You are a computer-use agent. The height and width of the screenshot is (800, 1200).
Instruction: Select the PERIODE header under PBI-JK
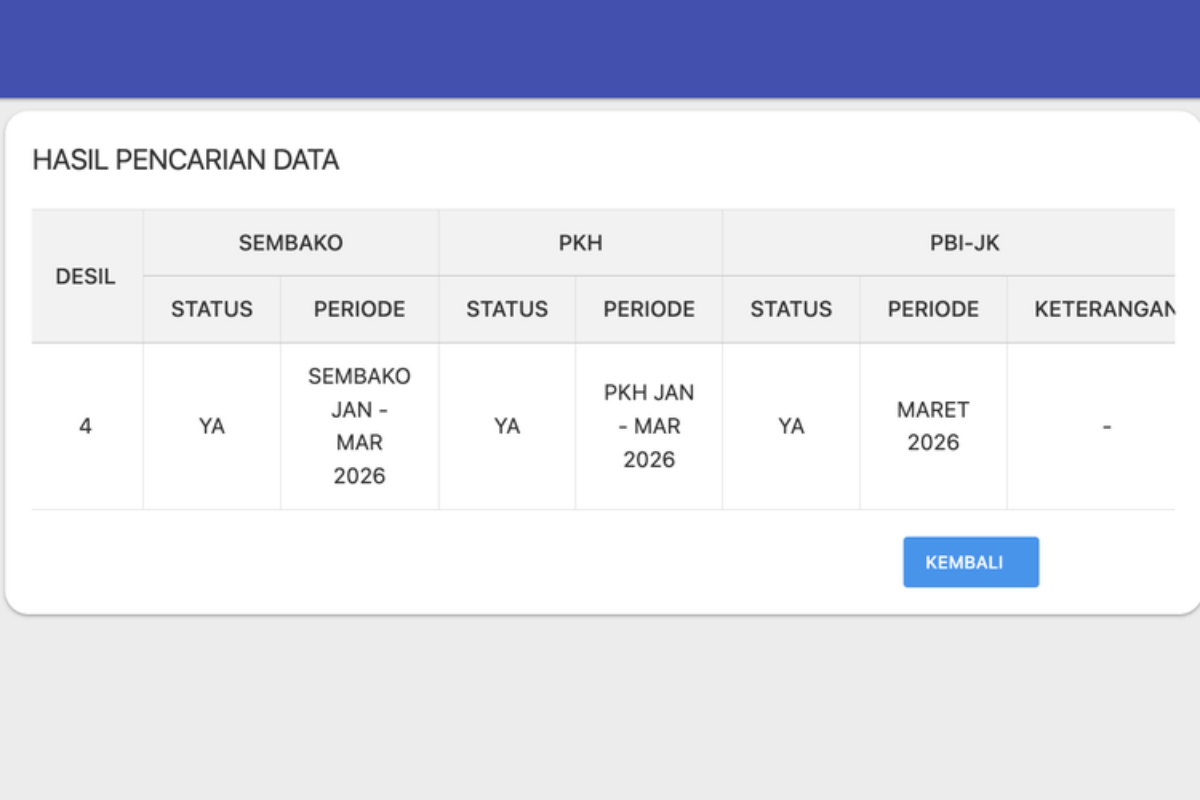(932, 309)
